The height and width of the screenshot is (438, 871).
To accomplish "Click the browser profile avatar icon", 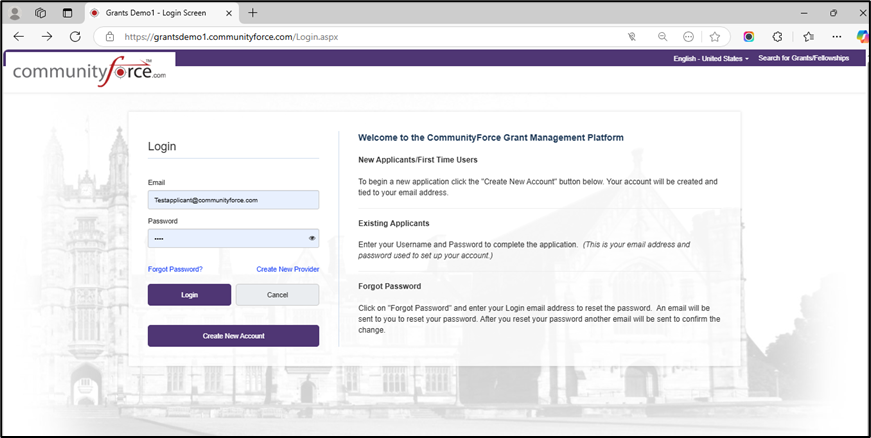I will click(15, 13).
